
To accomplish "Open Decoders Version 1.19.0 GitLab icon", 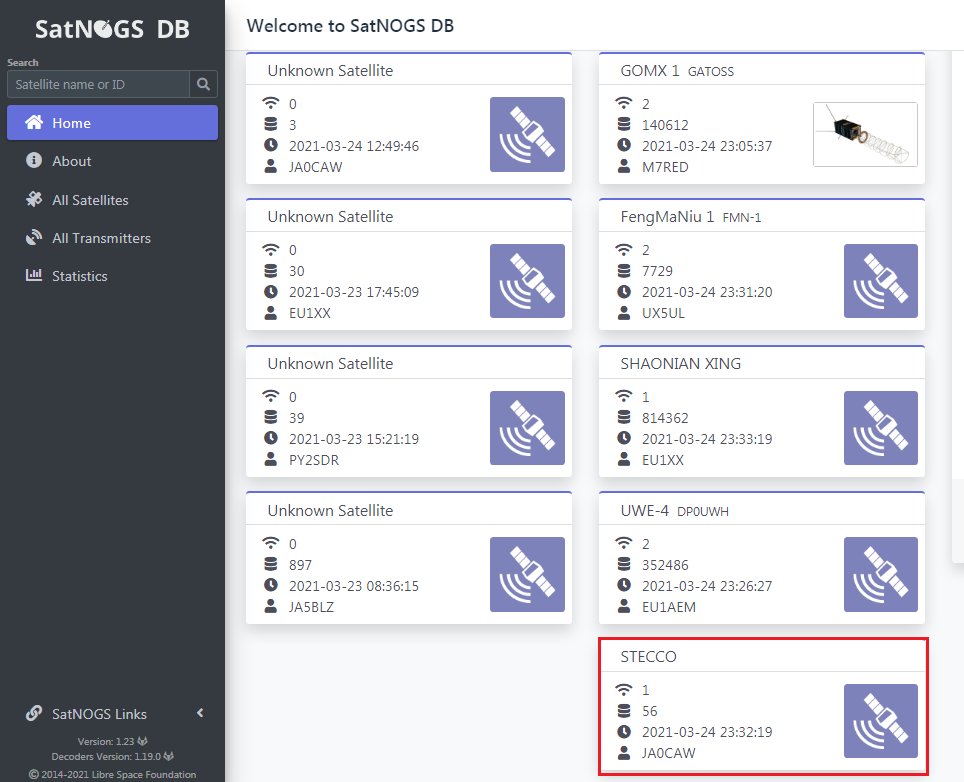I will pos(168,756).
